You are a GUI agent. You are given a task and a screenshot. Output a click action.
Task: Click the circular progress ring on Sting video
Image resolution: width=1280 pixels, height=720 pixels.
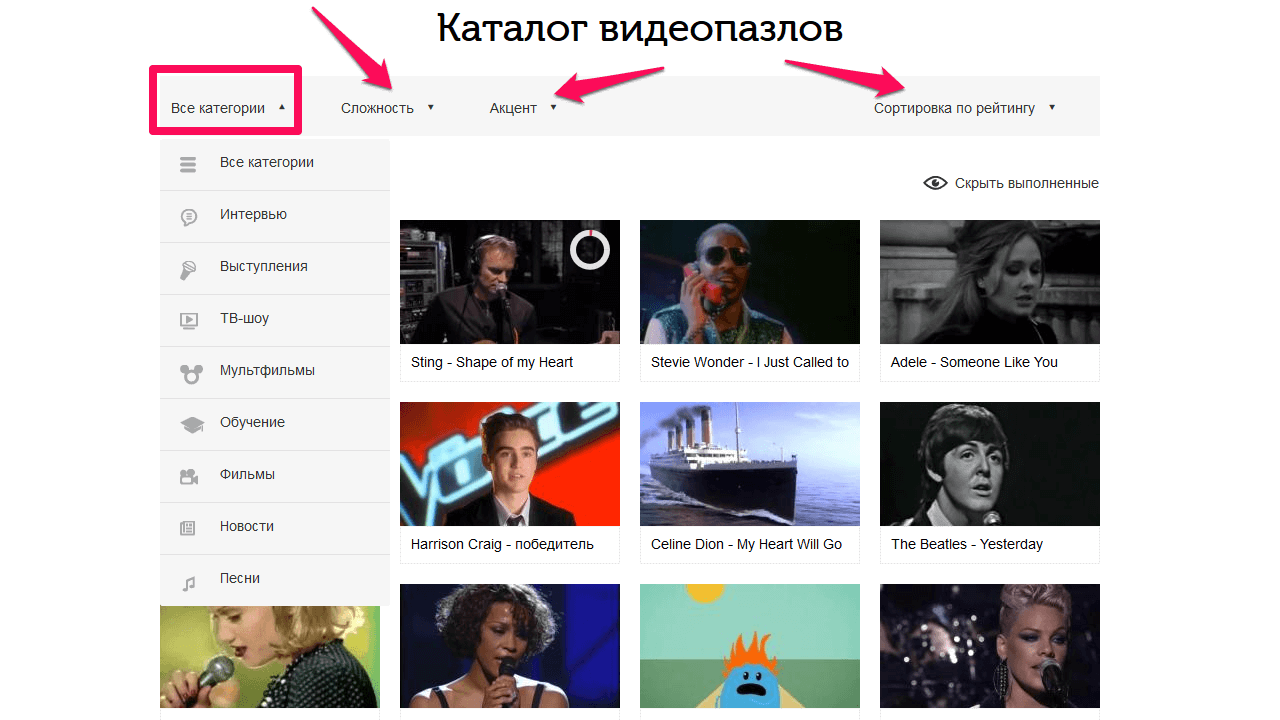pos(590,250)
